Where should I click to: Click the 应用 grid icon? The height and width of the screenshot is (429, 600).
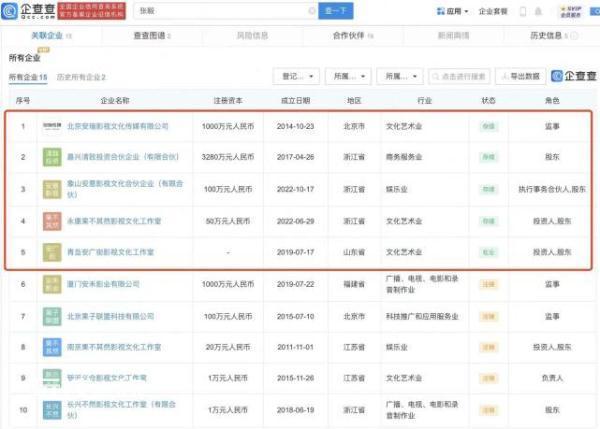[x=440, y=11]
